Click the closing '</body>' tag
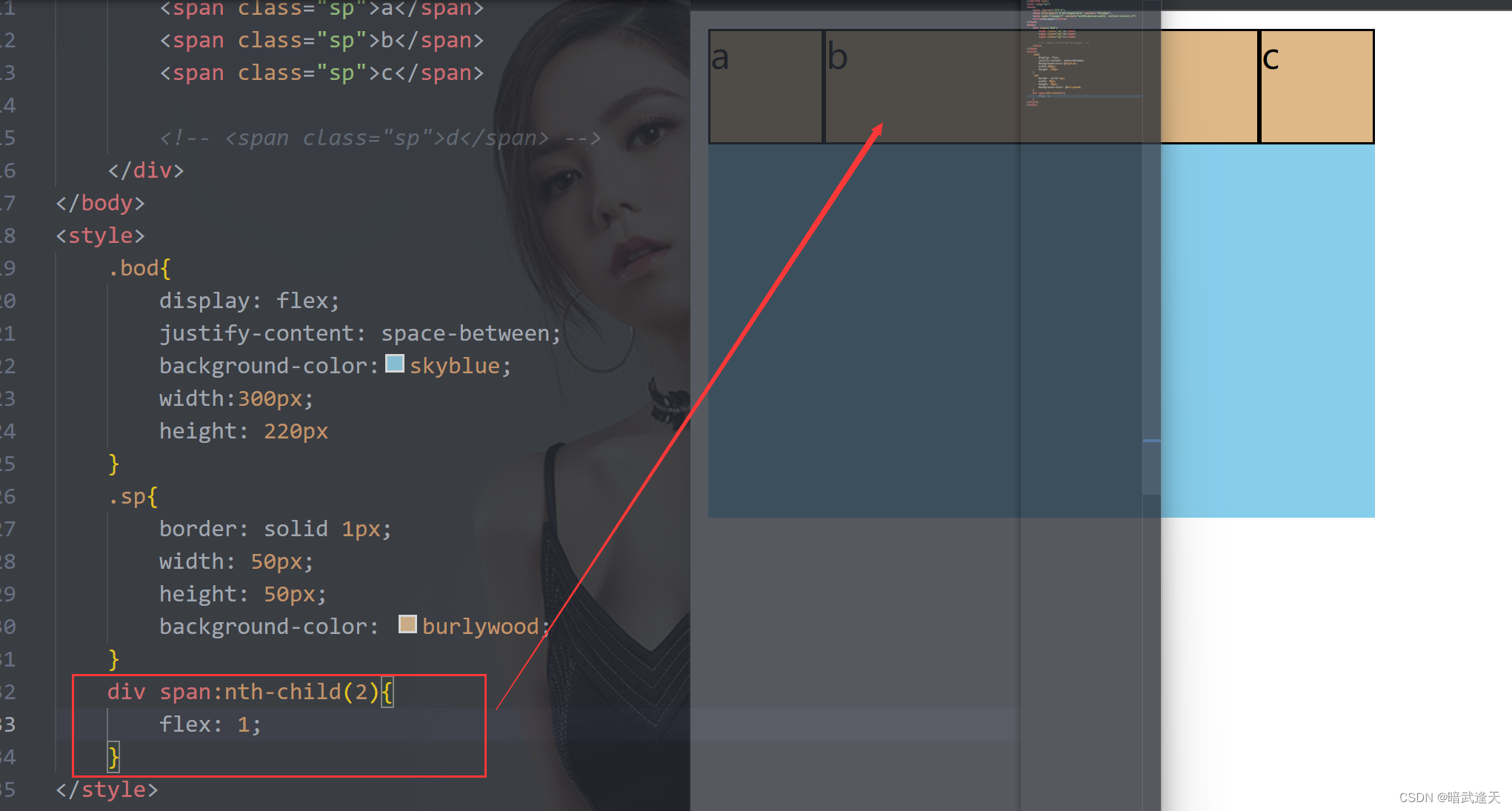This screenshot has width=1512, height=811. tap(100, 203)
